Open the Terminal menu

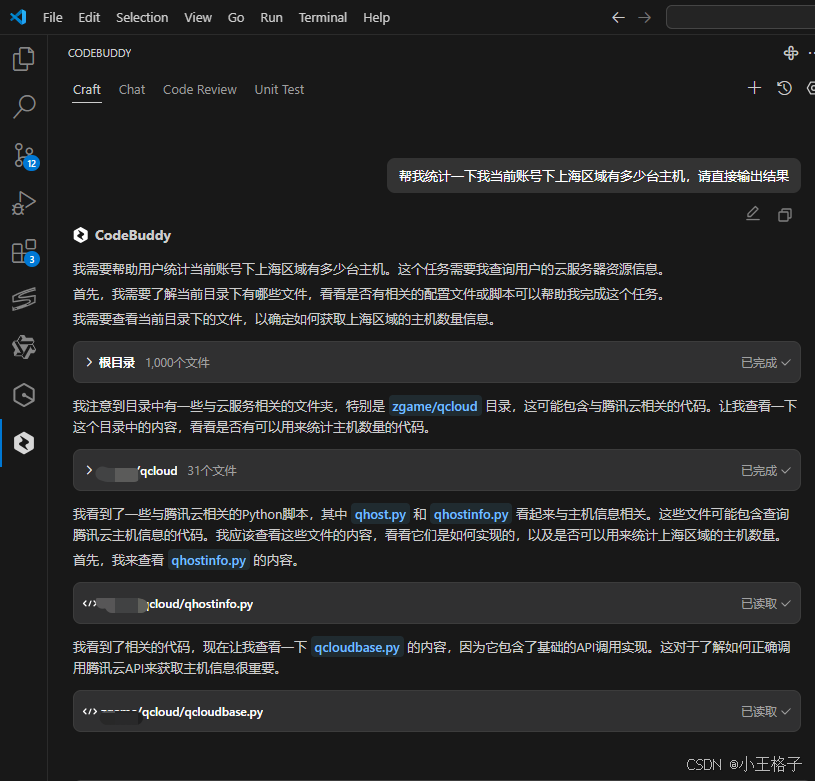tap(322, 17)
